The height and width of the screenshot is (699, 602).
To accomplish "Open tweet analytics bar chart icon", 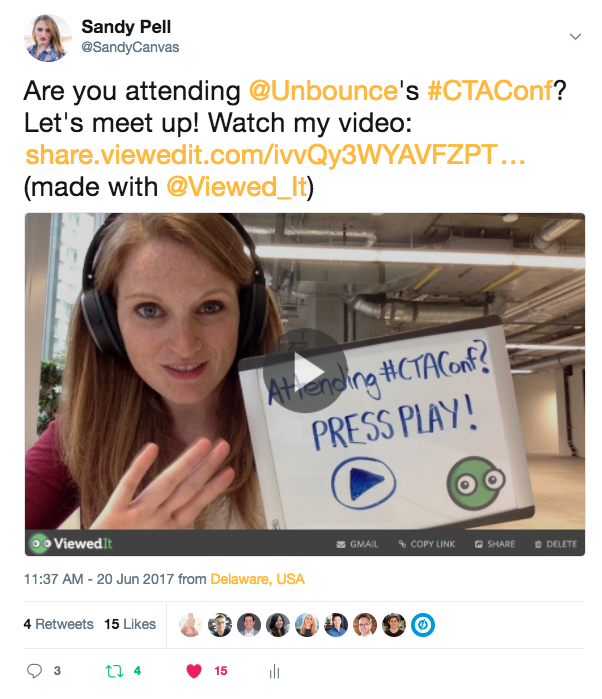I will [x=274, y=671].
